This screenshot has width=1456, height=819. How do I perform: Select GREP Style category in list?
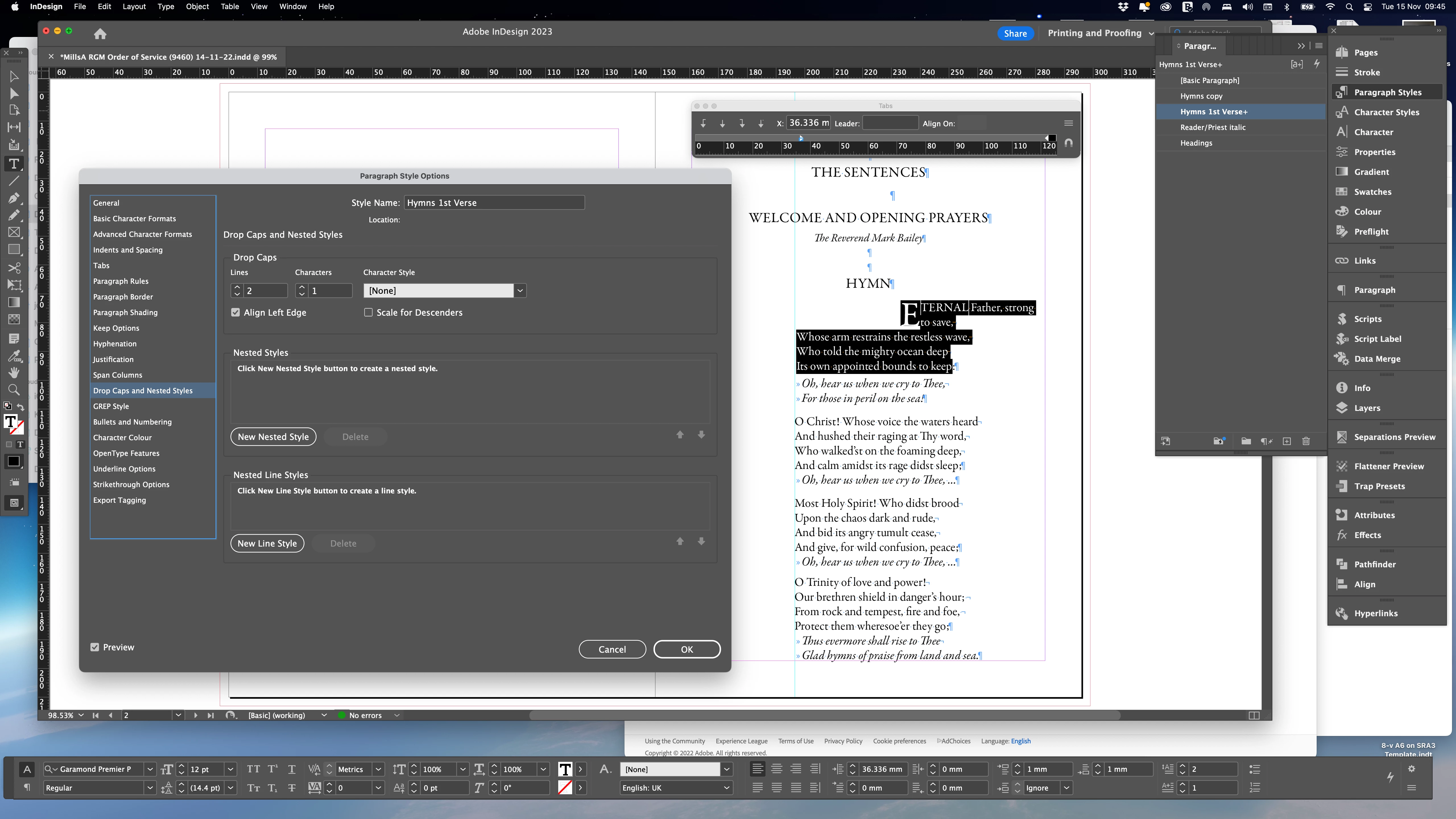(111, 406)
